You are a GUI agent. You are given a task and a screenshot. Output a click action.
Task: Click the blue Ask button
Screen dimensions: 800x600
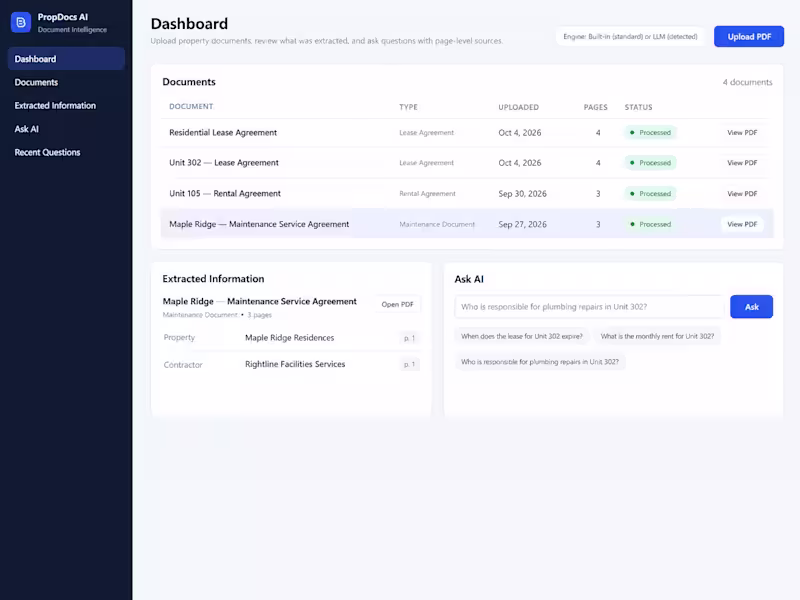coord(751,307)
